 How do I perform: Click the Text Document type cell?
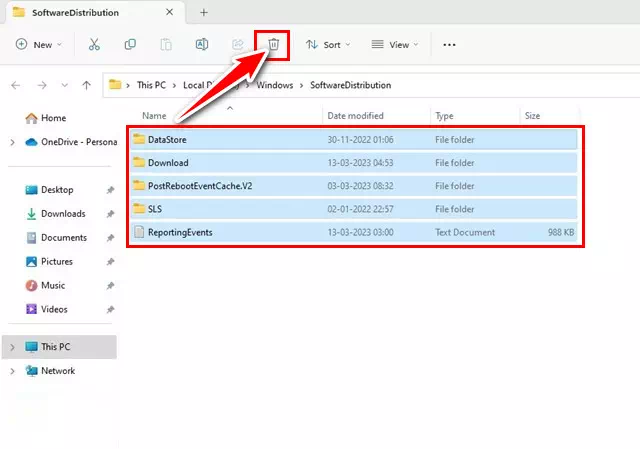point(465,232)
